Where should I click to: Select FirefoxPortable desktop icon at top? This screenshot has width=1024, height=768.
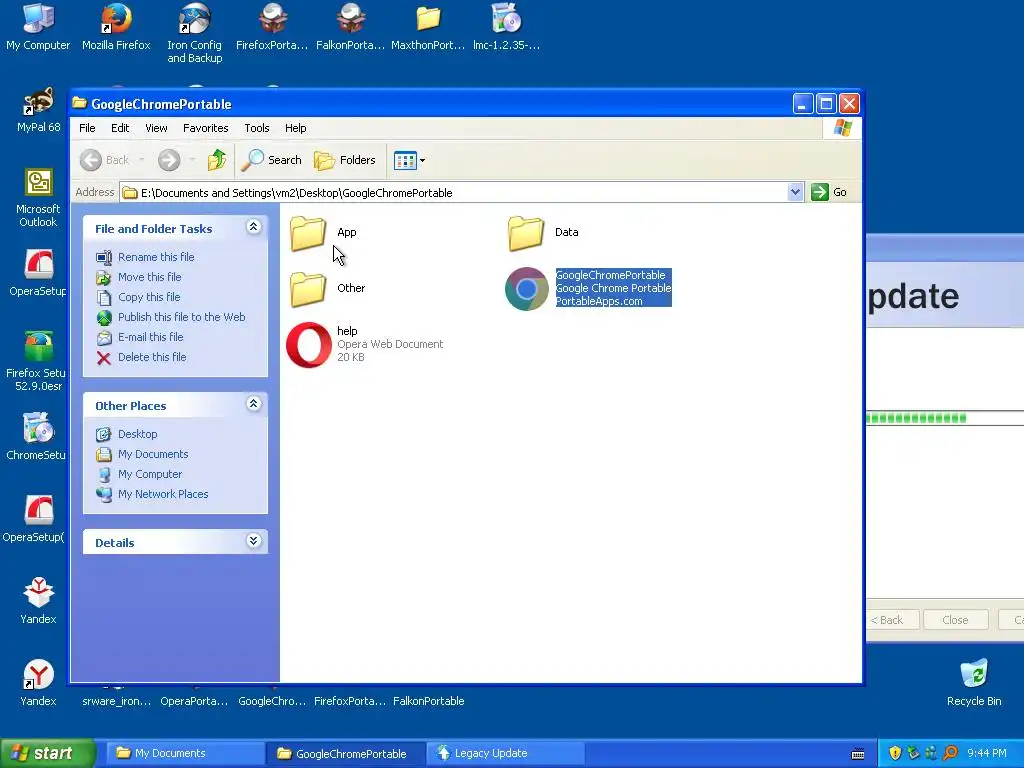coord(272,27)
